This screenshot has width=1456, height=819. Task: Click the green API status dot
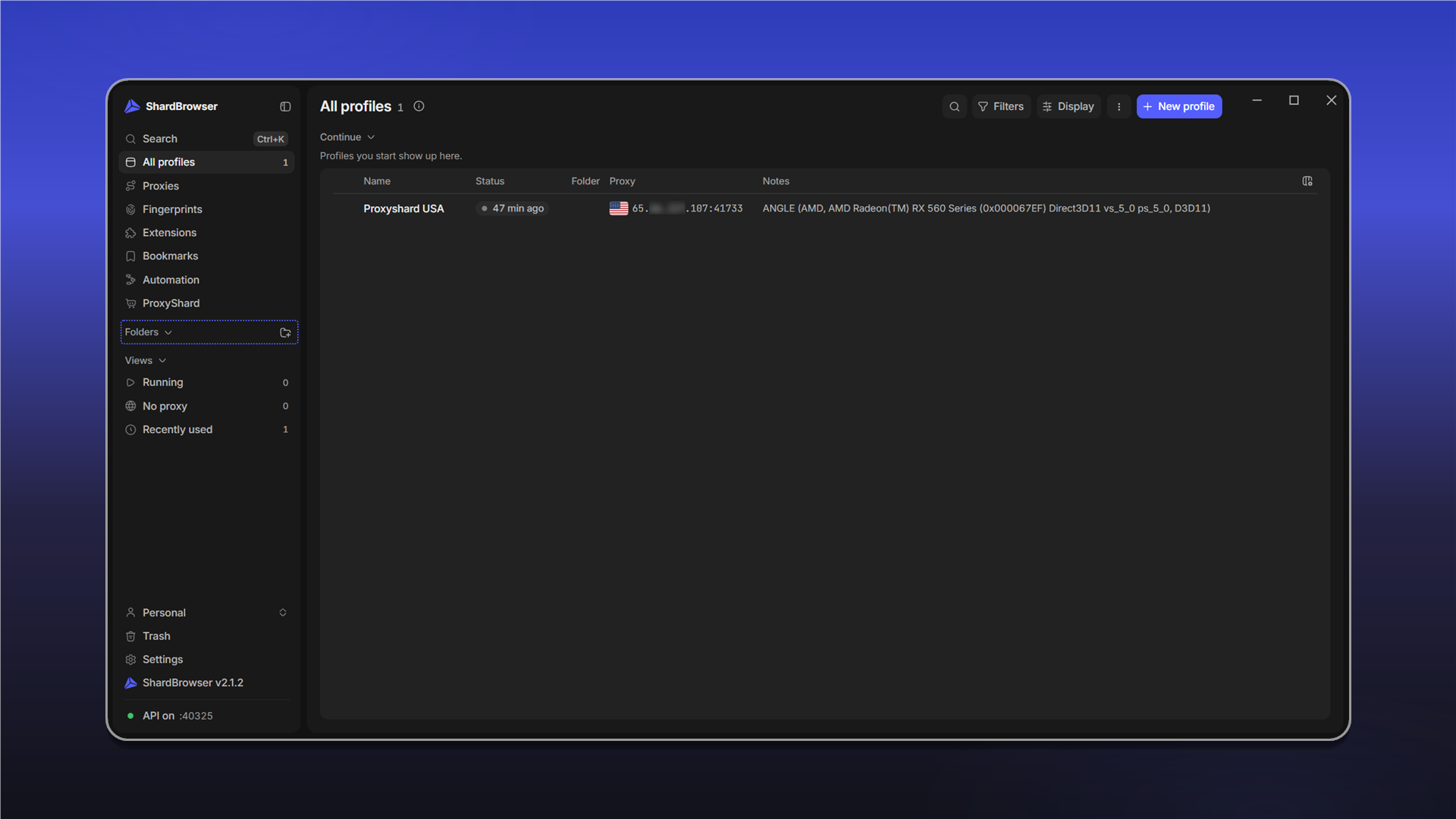pyautogui.click(x=130, y=716)
